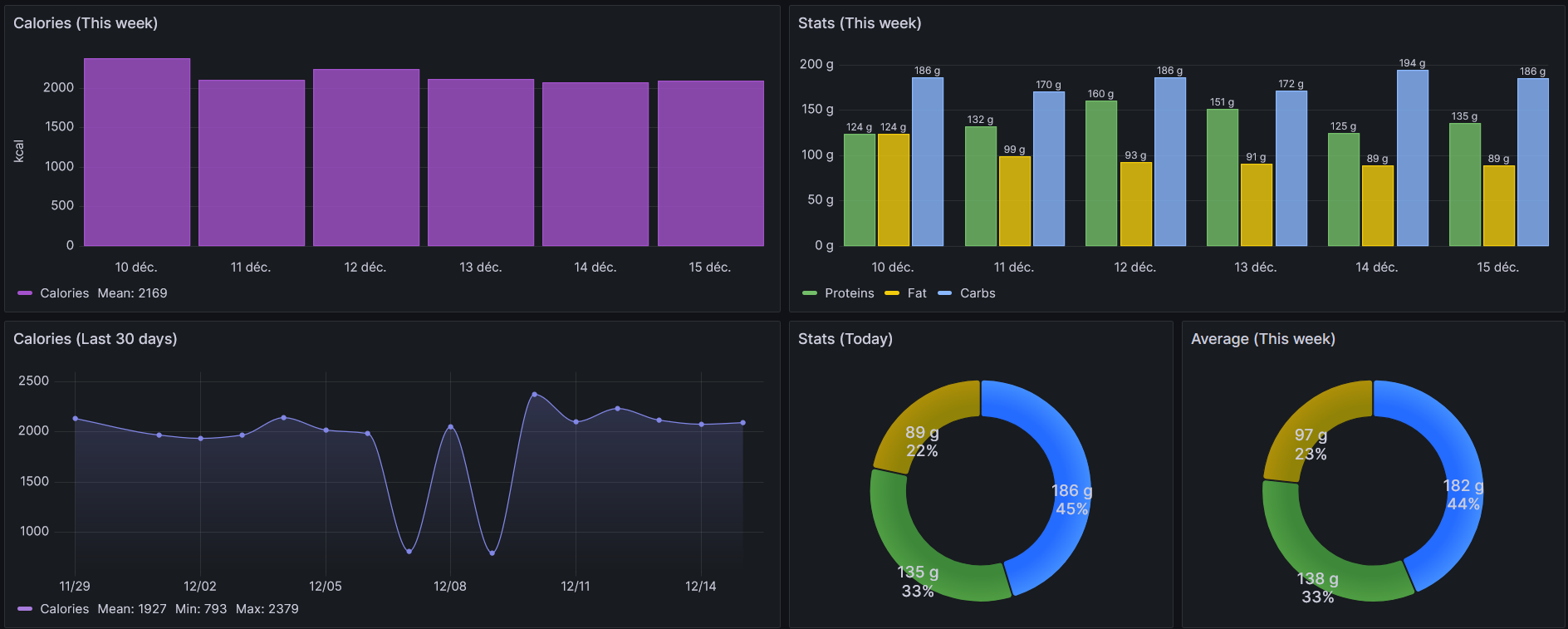Click the 11/29 first data point on line
The image size is (1568, 629).
tap(76, 418)
